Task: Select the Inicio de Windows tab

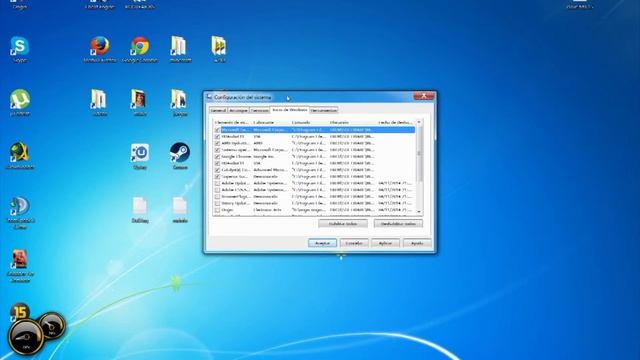Action: click(290, 110)
